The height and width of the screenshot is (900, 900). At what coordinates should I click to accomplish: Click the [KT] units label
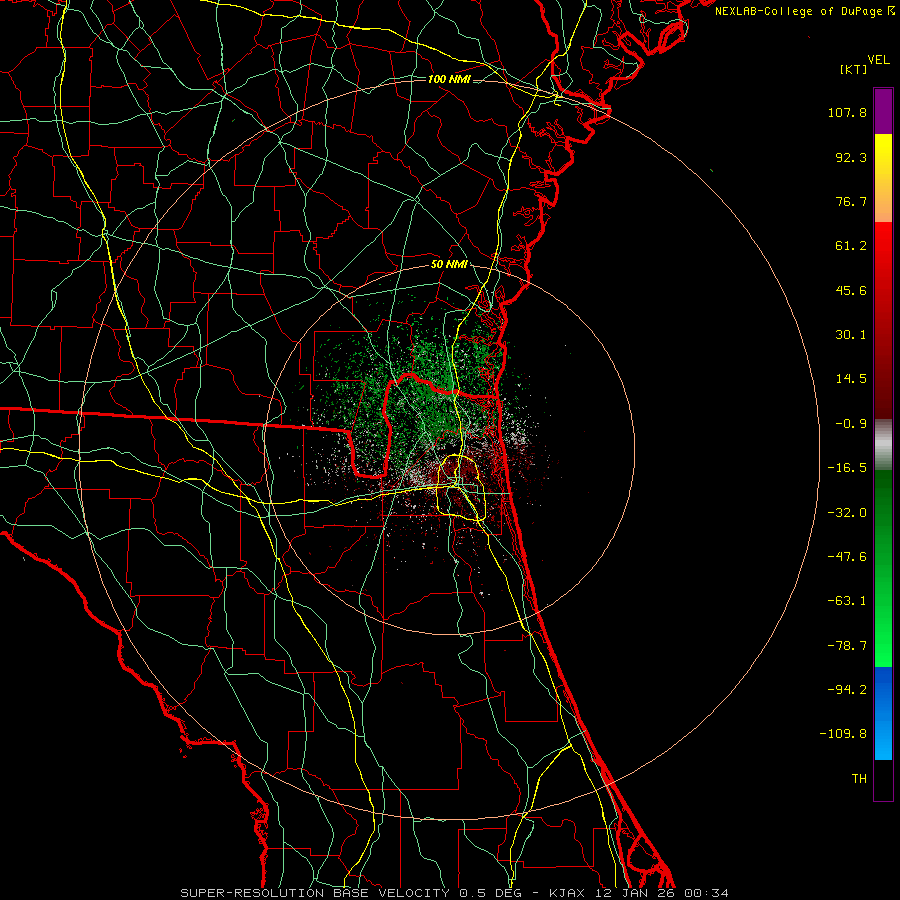click(854, 69)
